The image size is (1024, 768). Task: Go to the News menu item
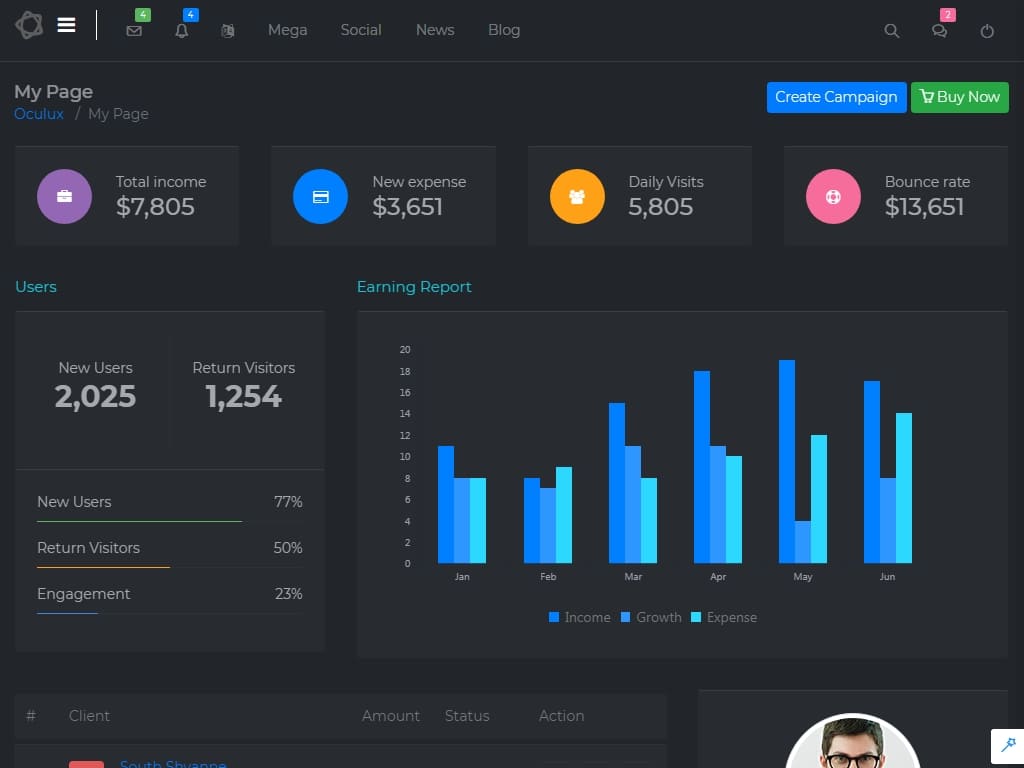435,30
